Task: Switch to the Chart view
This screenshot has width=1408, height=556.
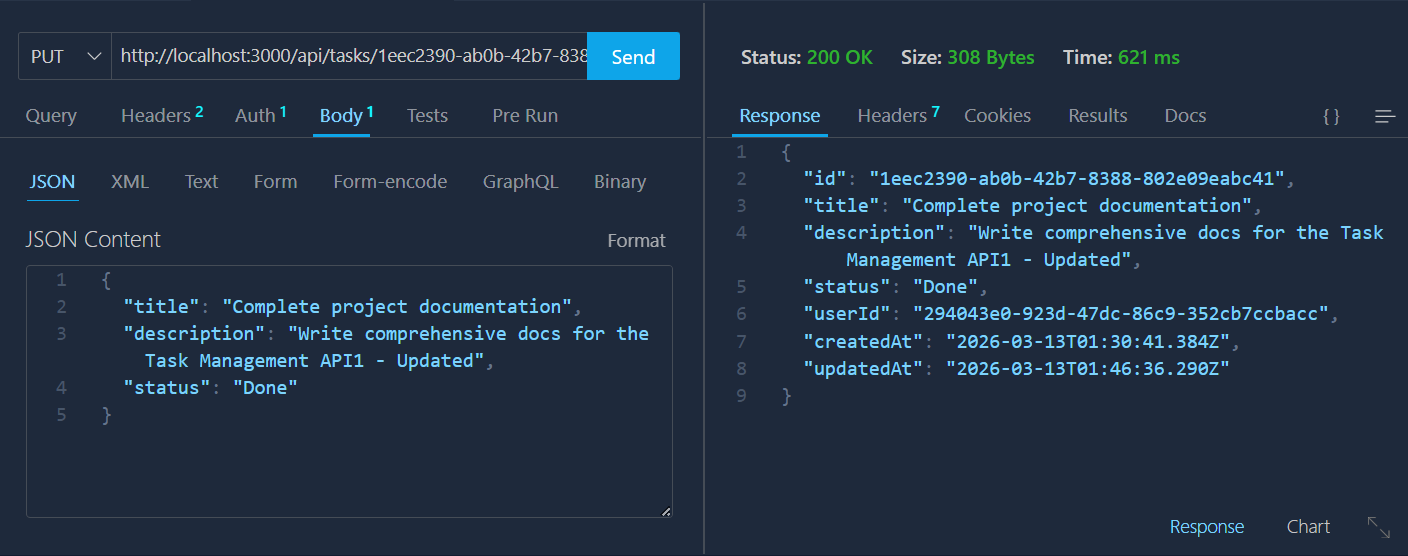Action: [x=1308, y=527]
